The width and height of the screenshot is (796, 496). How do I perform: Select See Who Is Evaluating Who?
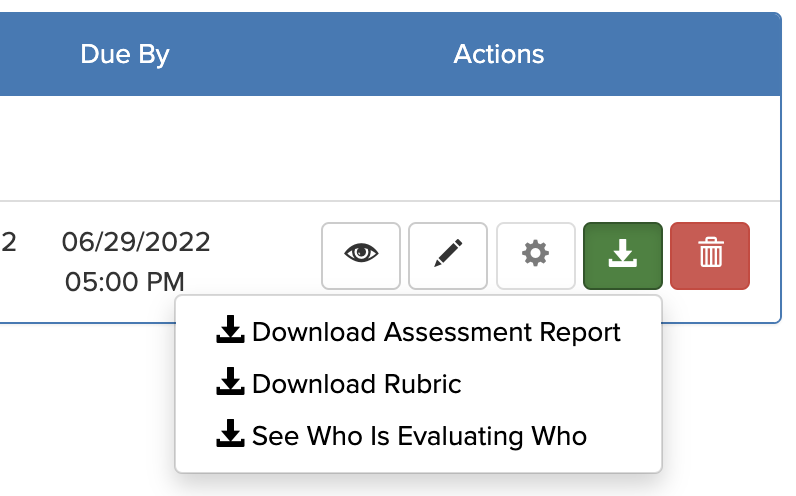click(419, 436)
